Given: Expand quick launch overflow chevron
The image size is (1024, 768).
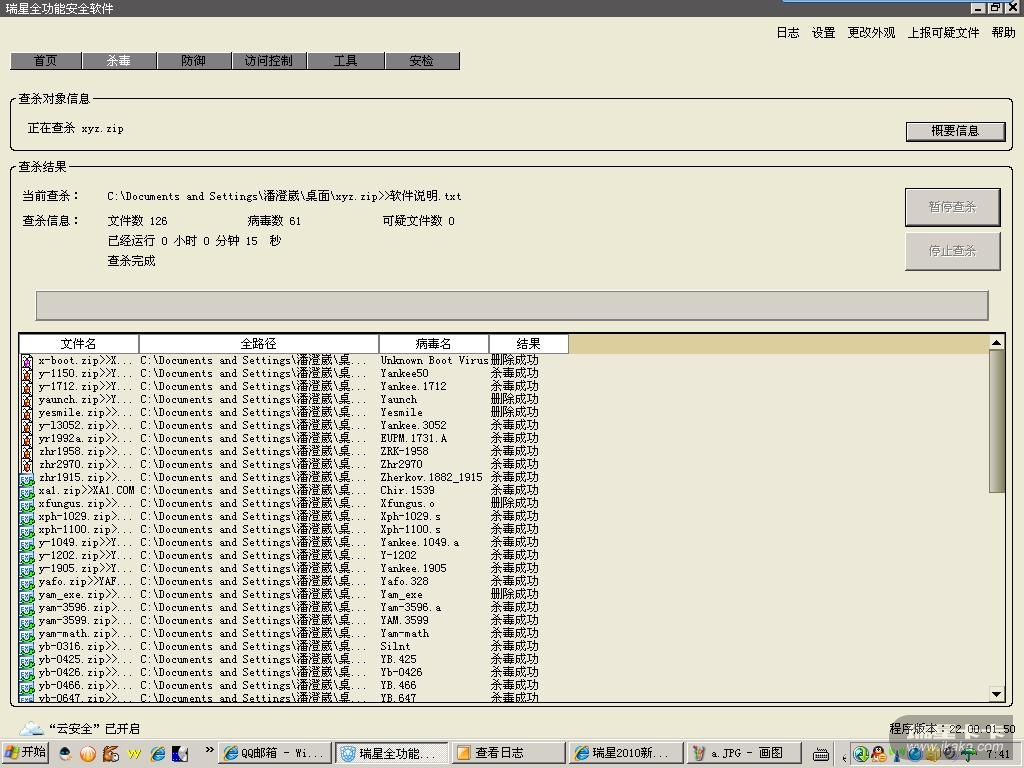Looking at the screenshot, I should pos(209,750).
